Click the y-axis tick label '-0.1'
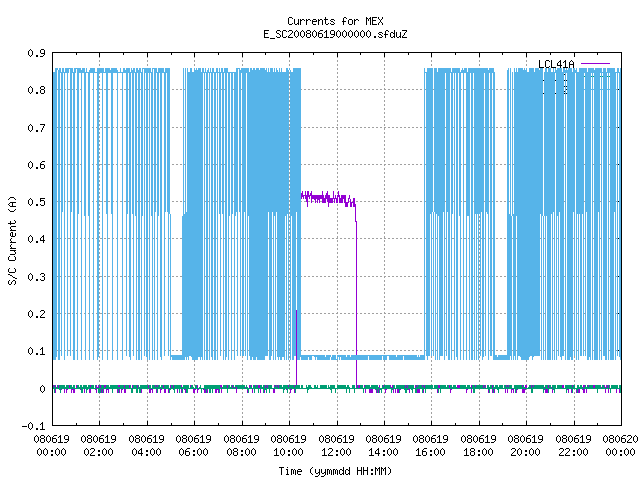The image size is (640, 480). pos(33,426)
